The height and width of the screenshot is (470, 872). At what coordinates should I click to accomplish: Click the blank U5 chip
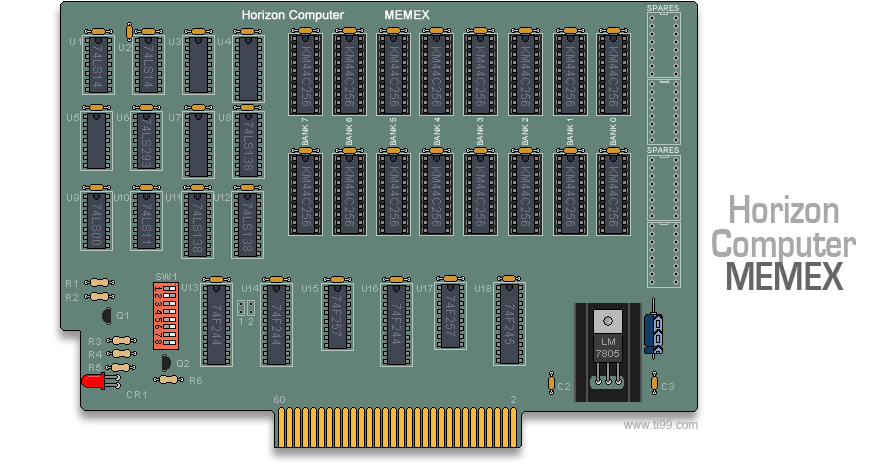pos(97,140)
